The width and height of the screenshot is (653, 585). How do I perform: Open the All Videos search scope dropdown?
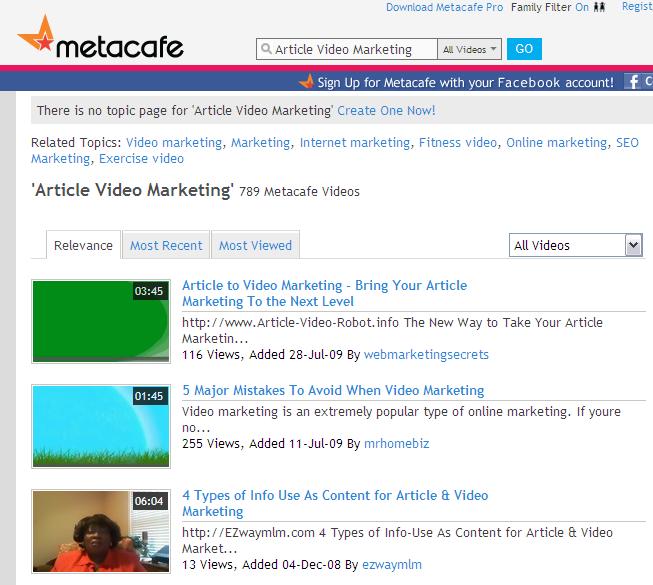coord(469,49)
